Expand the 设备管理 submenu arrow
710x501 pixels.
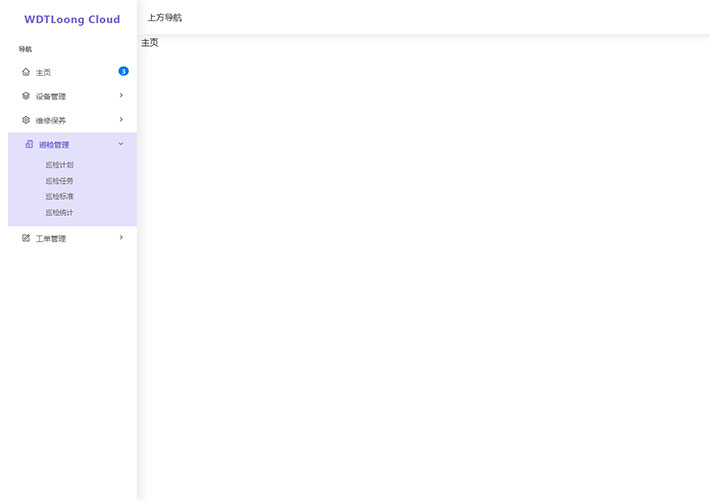coord(121,95)
